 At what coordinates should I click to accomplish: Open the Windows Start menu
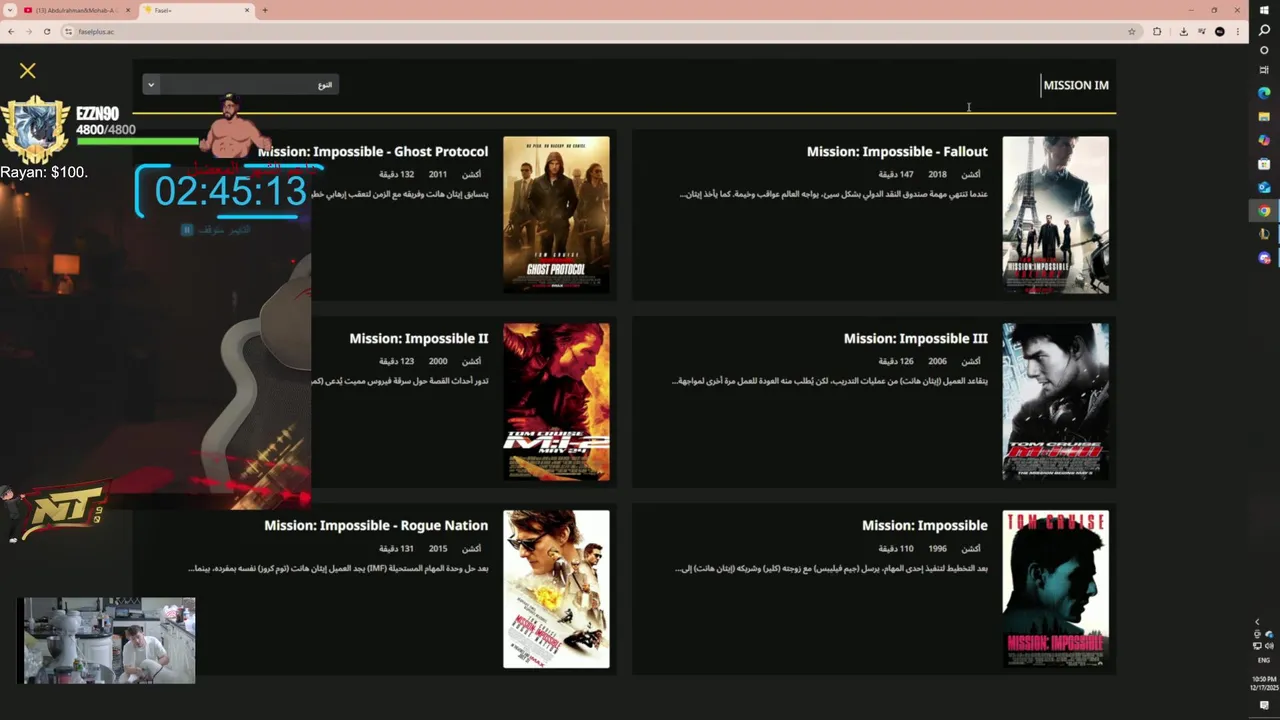[1264, 10]
